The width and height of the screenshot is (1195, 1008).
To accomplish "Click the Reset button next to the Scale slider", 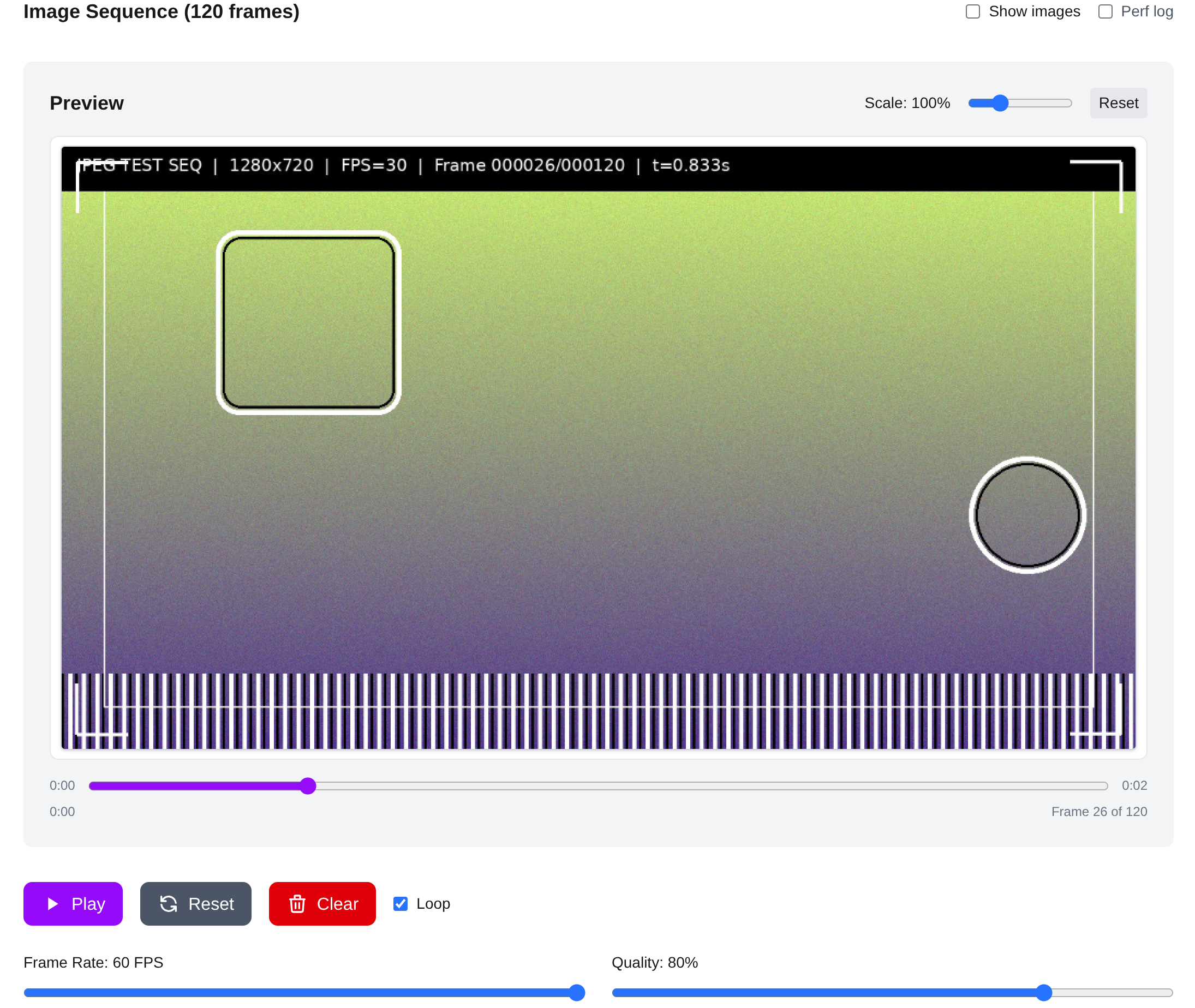I will [1118, 103].
